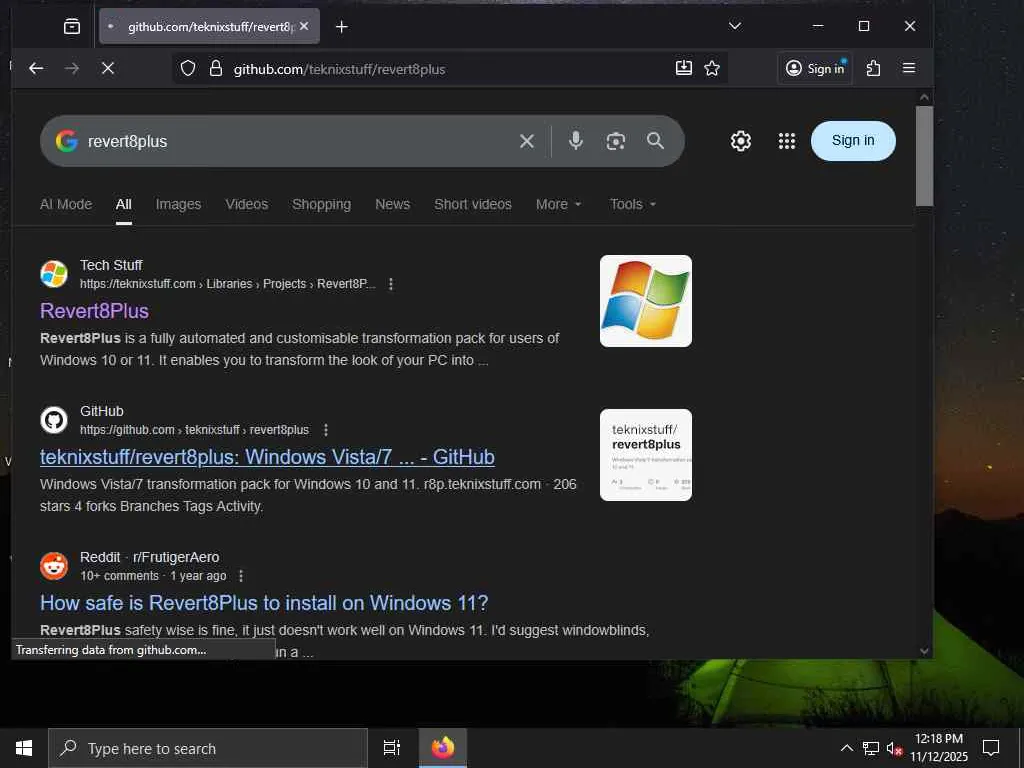The height and width of the screenshot is (768, 1024).
Task: Click the Google logo in search box
Action: coord(67,141)
